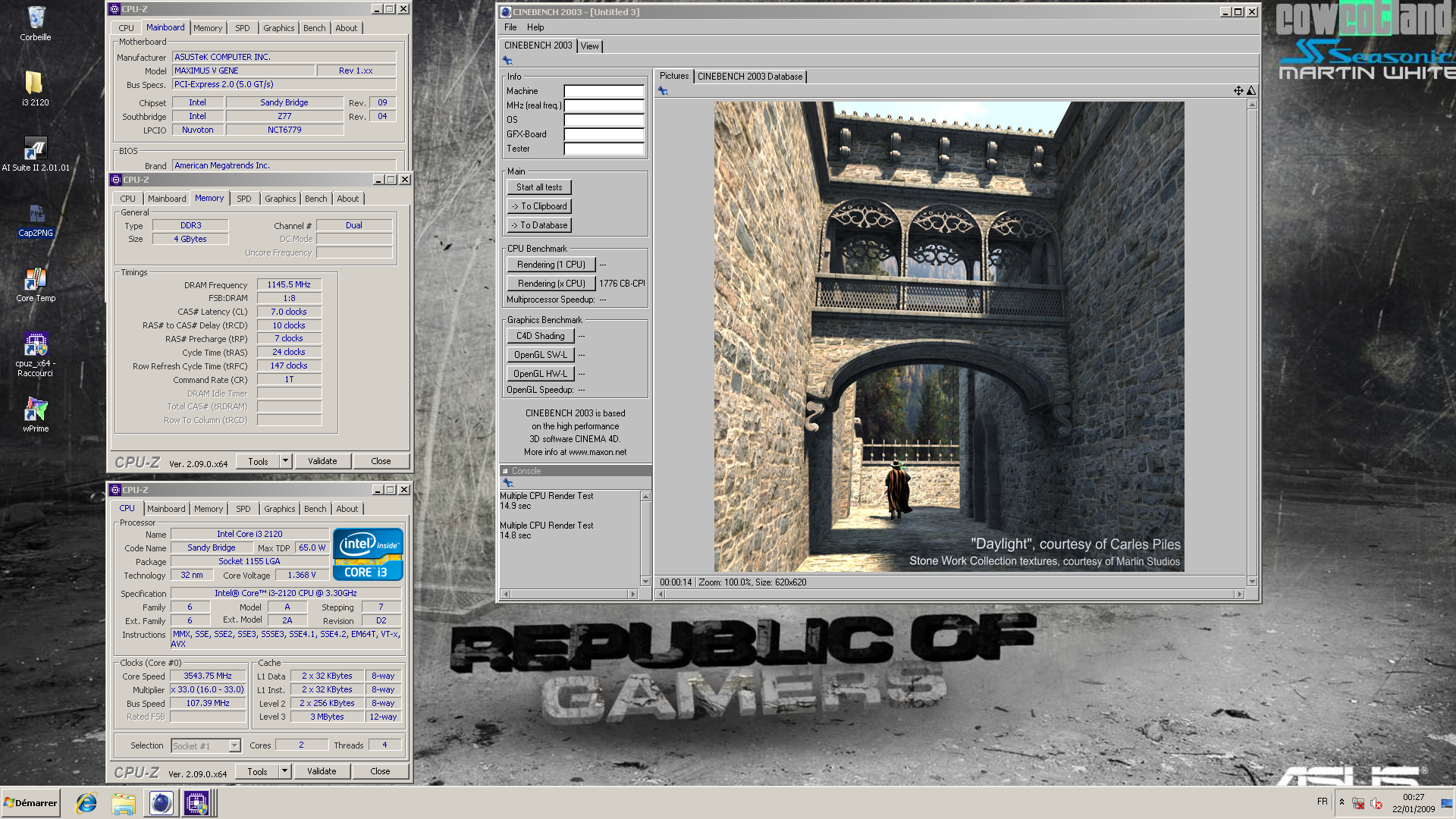1456x819 pixels.
Task: Click FR language indicator in taskbar
Action: 1323,802
